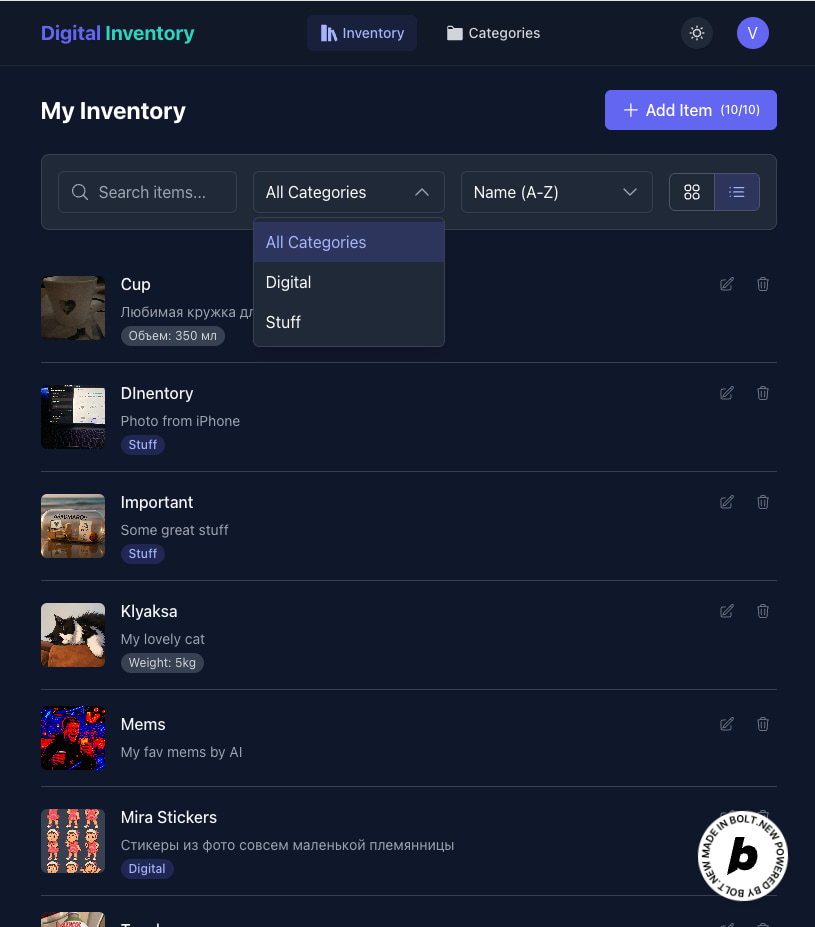
Task: Switch to grid view layout
Action: coord(691,192)
